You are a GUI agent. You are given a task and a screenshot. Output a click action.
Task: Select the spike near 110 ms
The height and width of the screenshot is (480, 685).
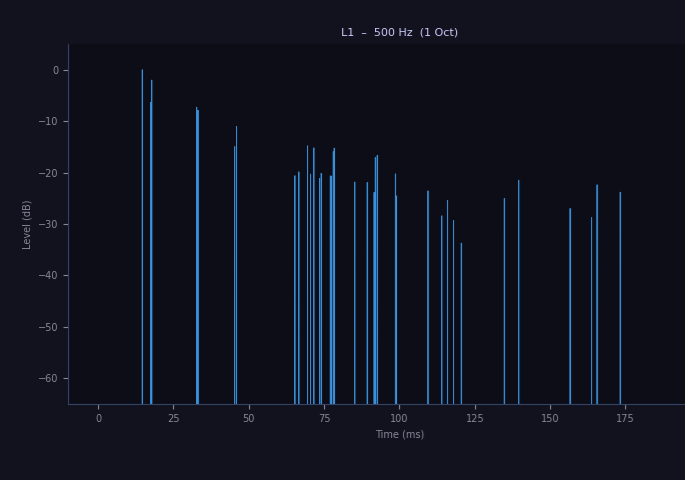428,297
